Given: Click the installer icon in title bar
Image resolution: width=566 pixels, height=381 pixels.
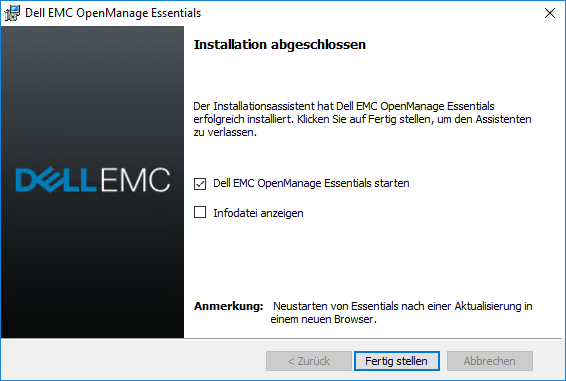Looking at the screenshot, I should [12, 13].
